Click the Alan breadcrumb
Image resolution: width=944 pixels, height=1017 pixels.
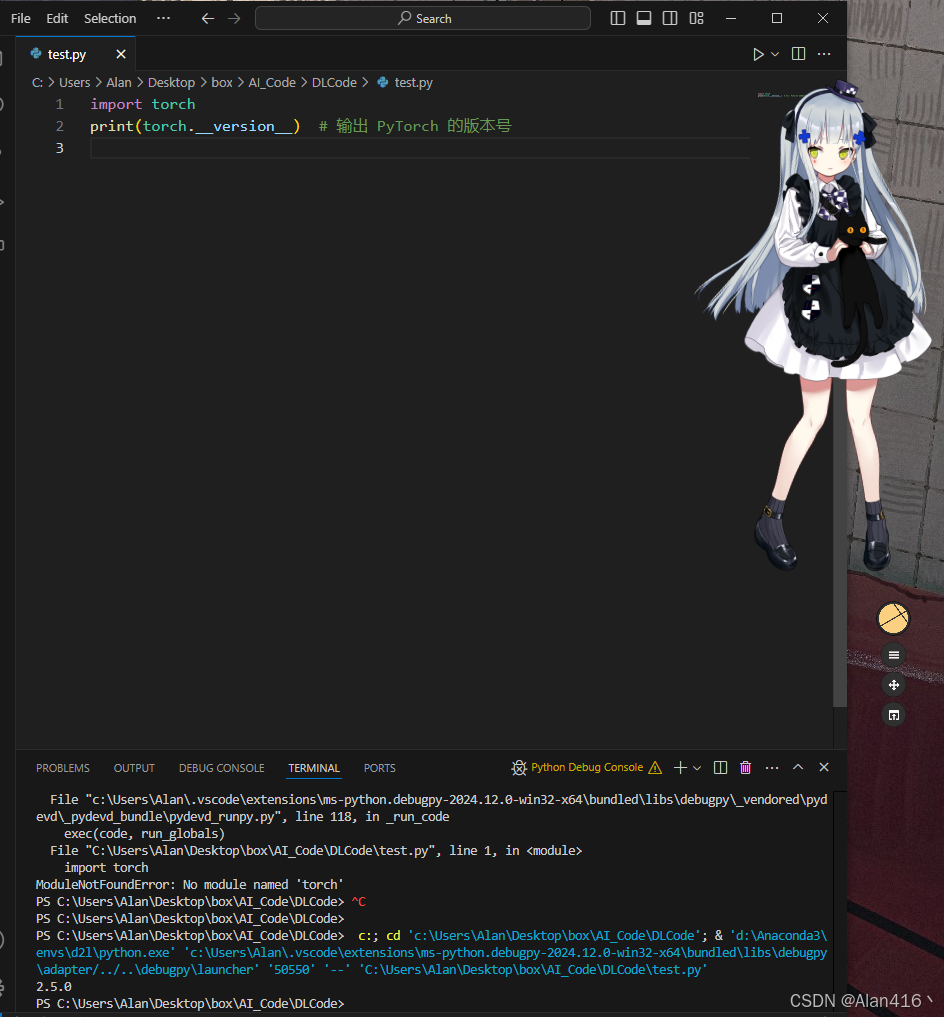119,82
